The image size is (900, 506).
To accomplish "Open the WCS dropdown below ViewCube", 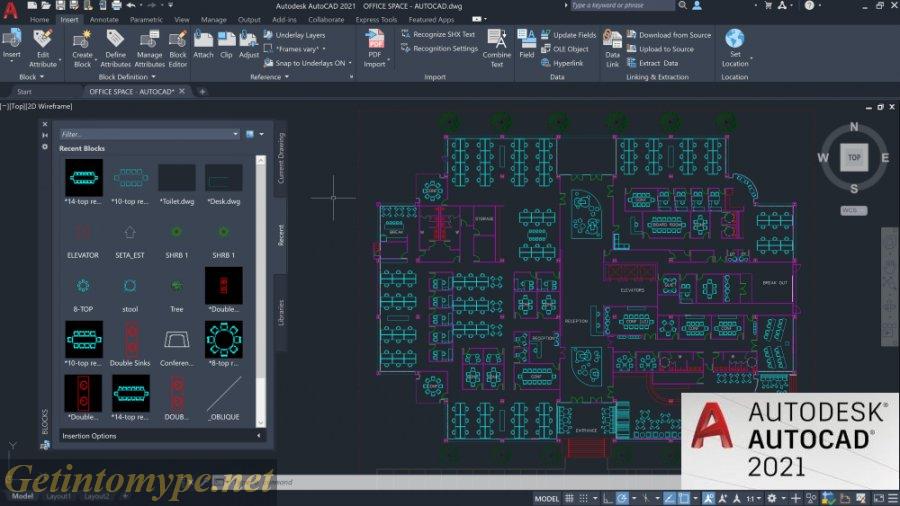I will (x=854, y=210).
